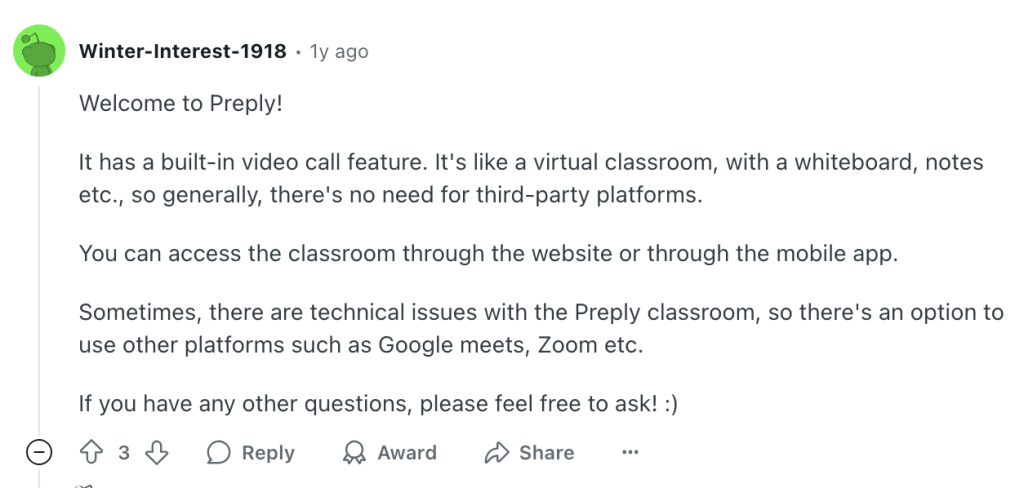
Task: Click the vote count number 3
Action: point(124,453)
